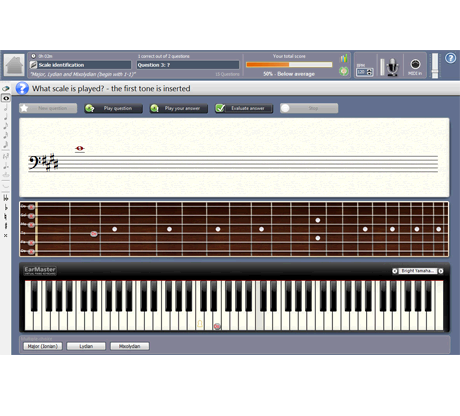Select the eraser tool in sidebar
The width and height of the screenshot is (460, 416).
6,89
